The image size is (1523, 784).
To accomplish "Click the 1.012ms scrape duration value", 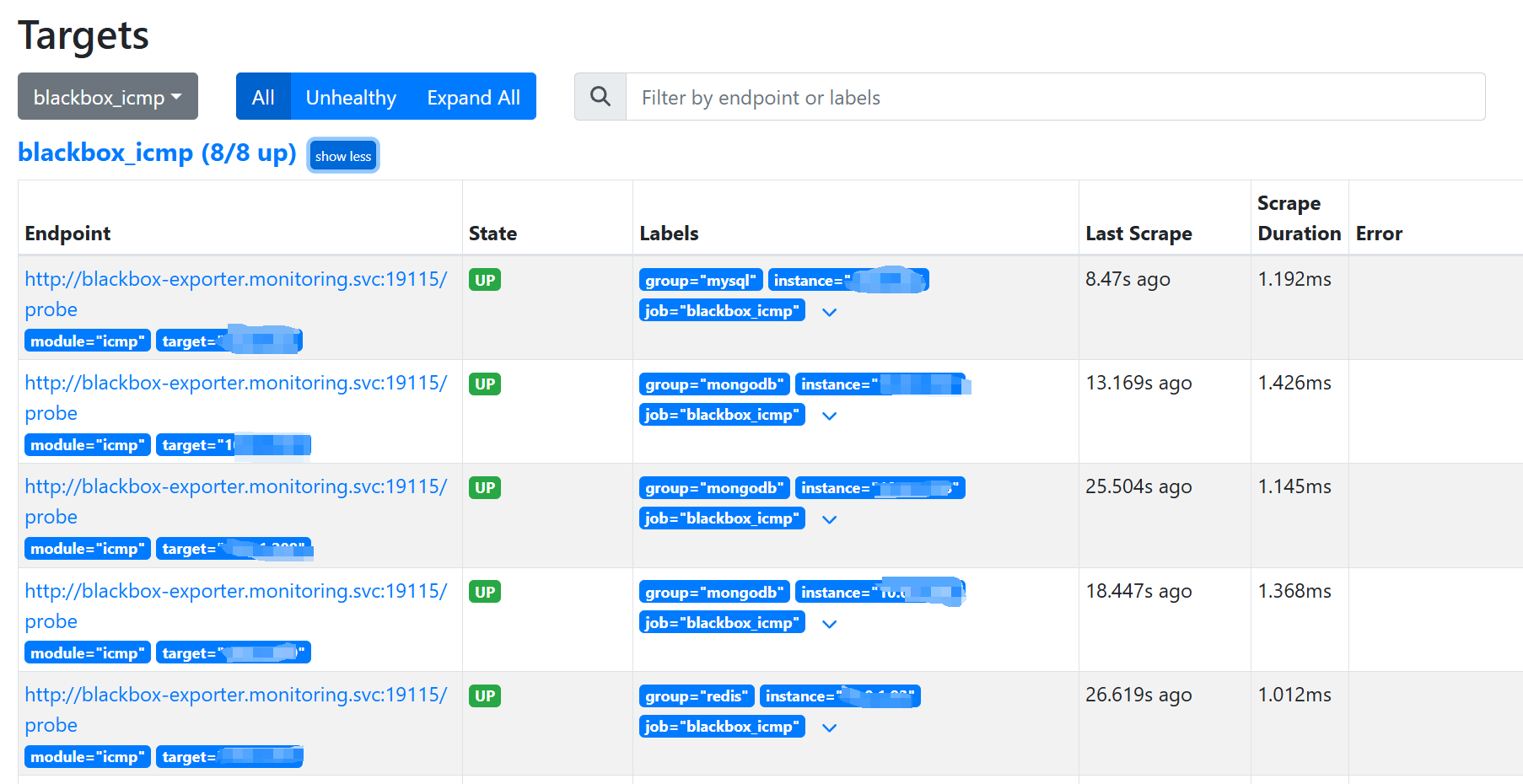I will pyautogui.click(x=1294, y=695).
